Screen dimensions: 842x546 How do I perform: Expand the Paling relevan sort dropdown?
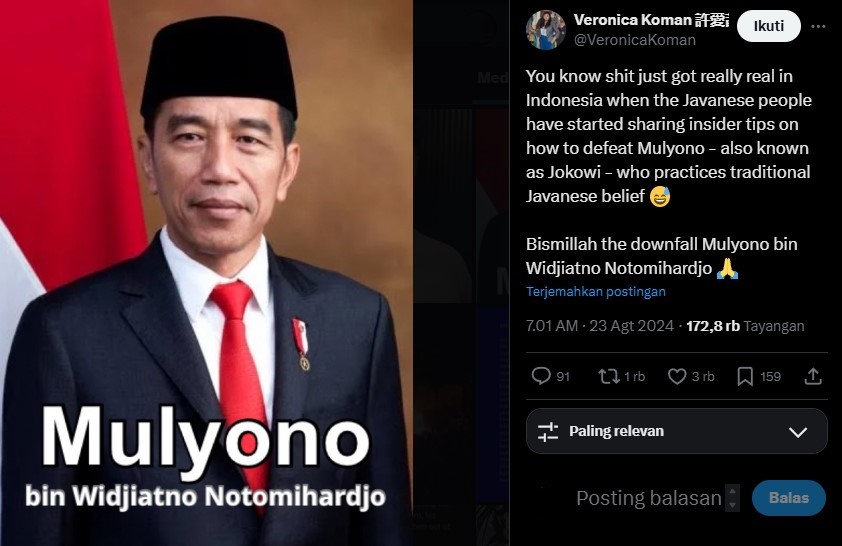677,431
